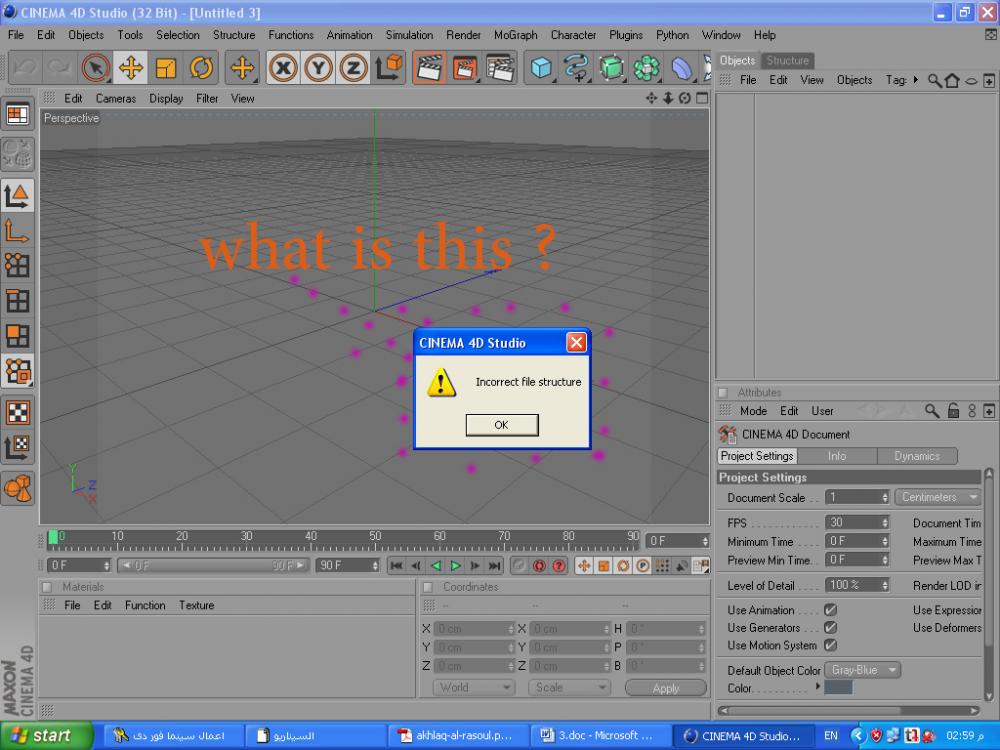Uncheck the Use Generators checkbox
Screen dimensions: 1000x750
830,628
